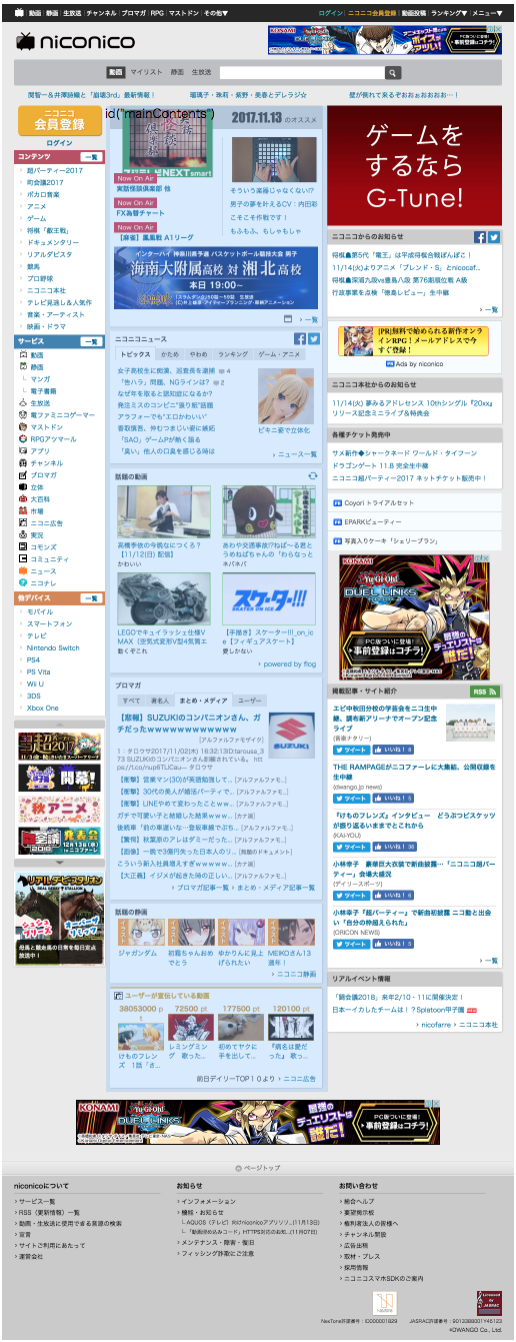Share ニコニコニュース via Facebook icon
The width and height of the screenshot is (516, 1342).
(299, 339)
